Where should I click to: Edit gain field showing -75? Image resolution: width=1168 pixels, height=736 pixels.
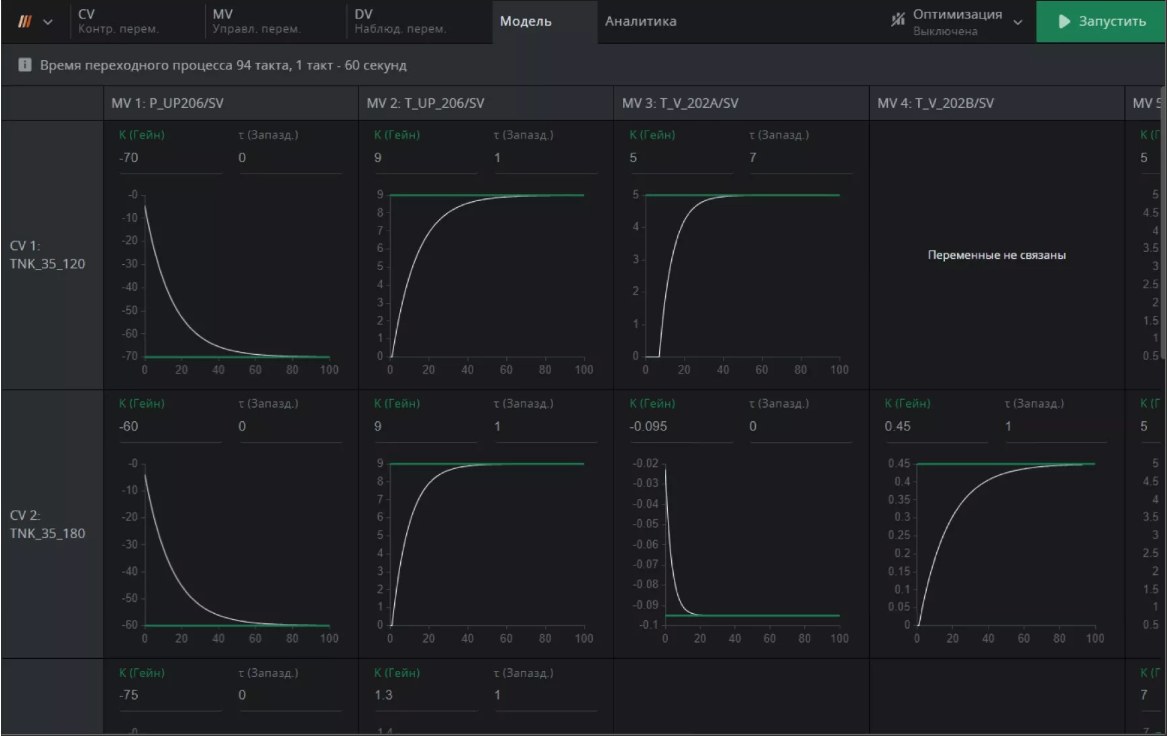coord(170,696)
